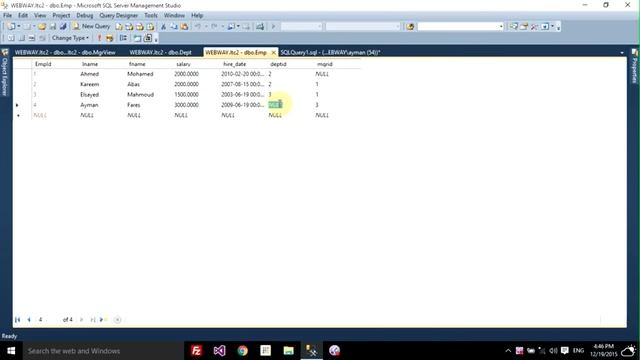Expand the Properties side panel
This screenshot has height=360, width=640.
point(635,67)
